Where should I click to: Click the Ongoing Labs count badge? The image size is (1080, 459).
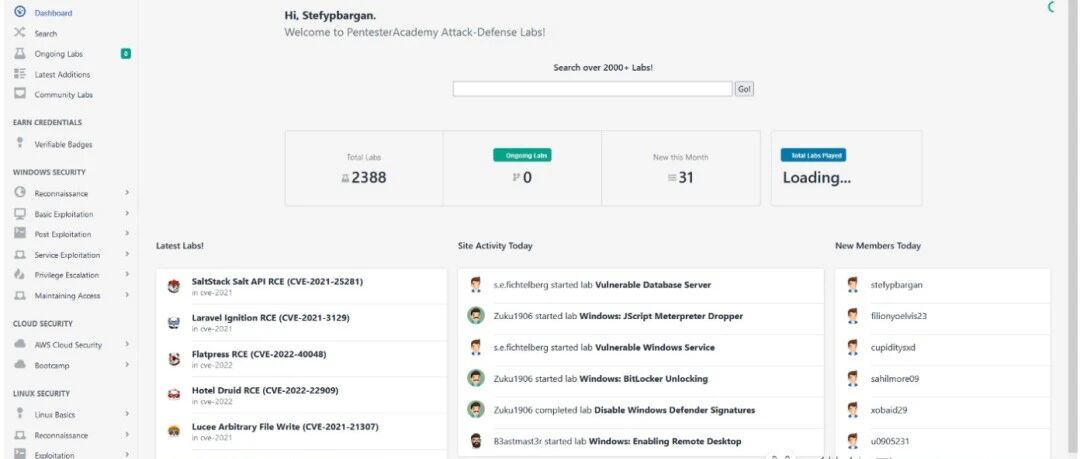pos(125,53)
